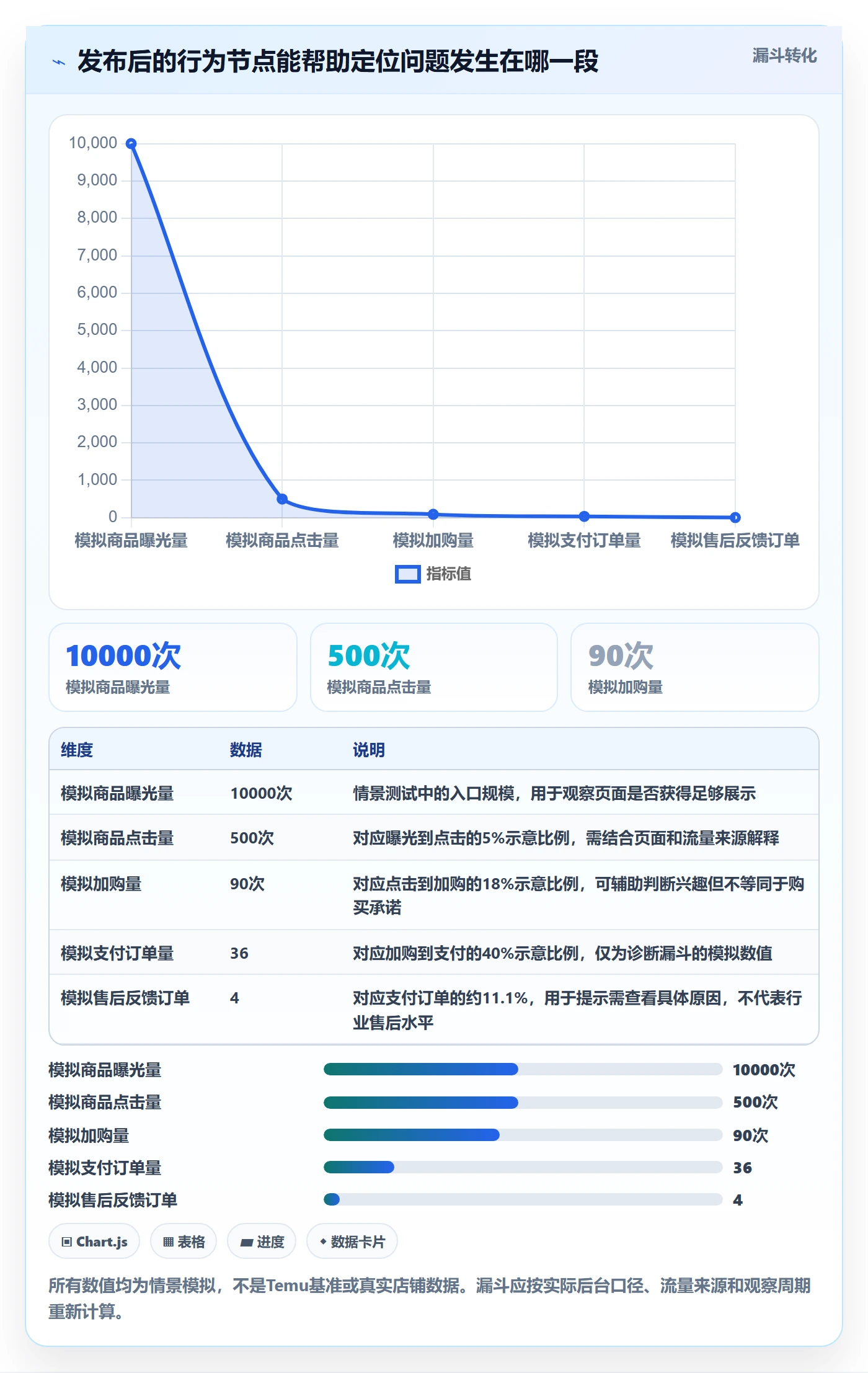Click the 90次 模拟加购量 data card

(695, 667)
